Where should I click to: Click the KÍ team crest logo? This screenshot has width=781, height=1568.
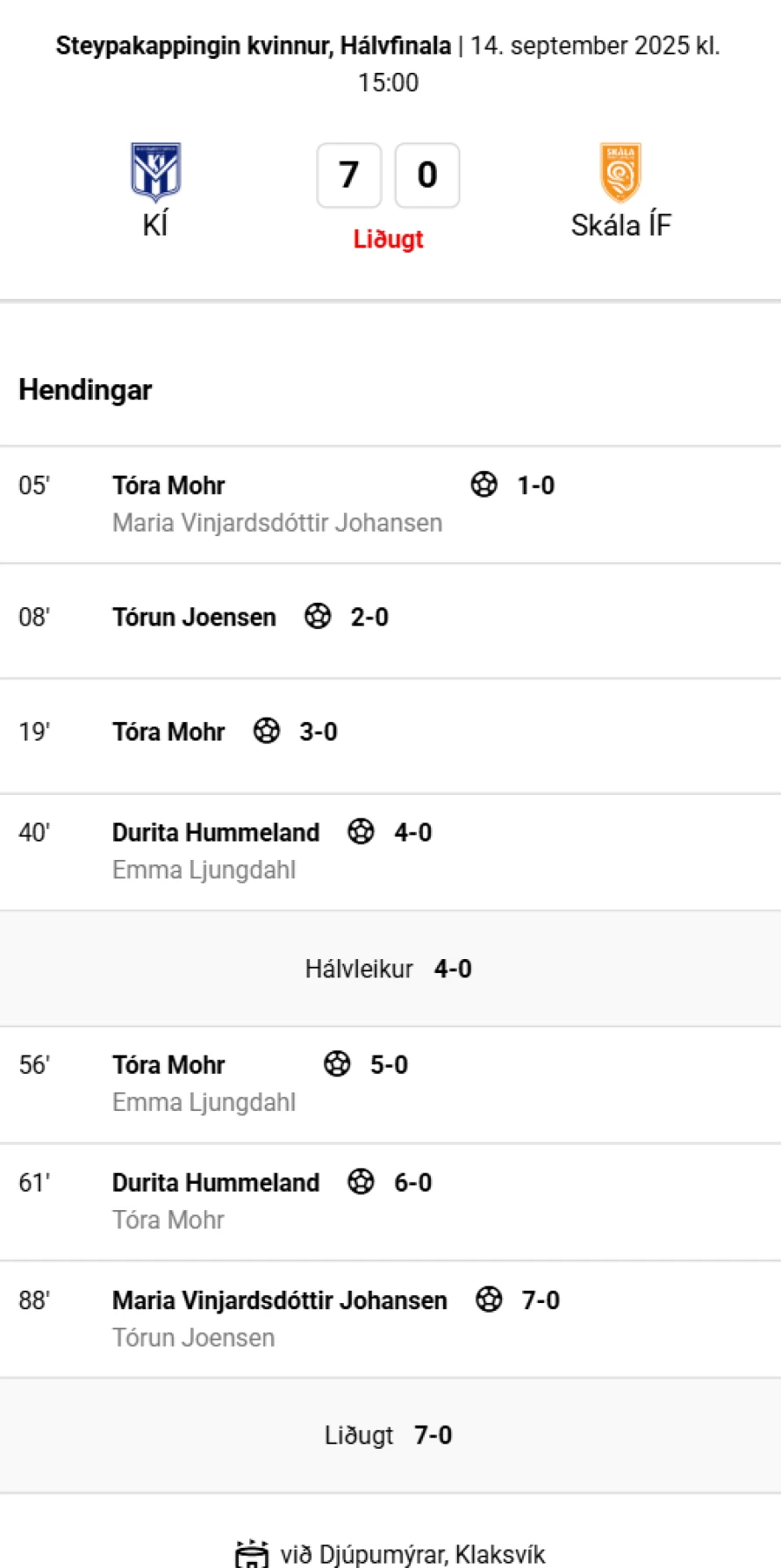tap(155, 173)
